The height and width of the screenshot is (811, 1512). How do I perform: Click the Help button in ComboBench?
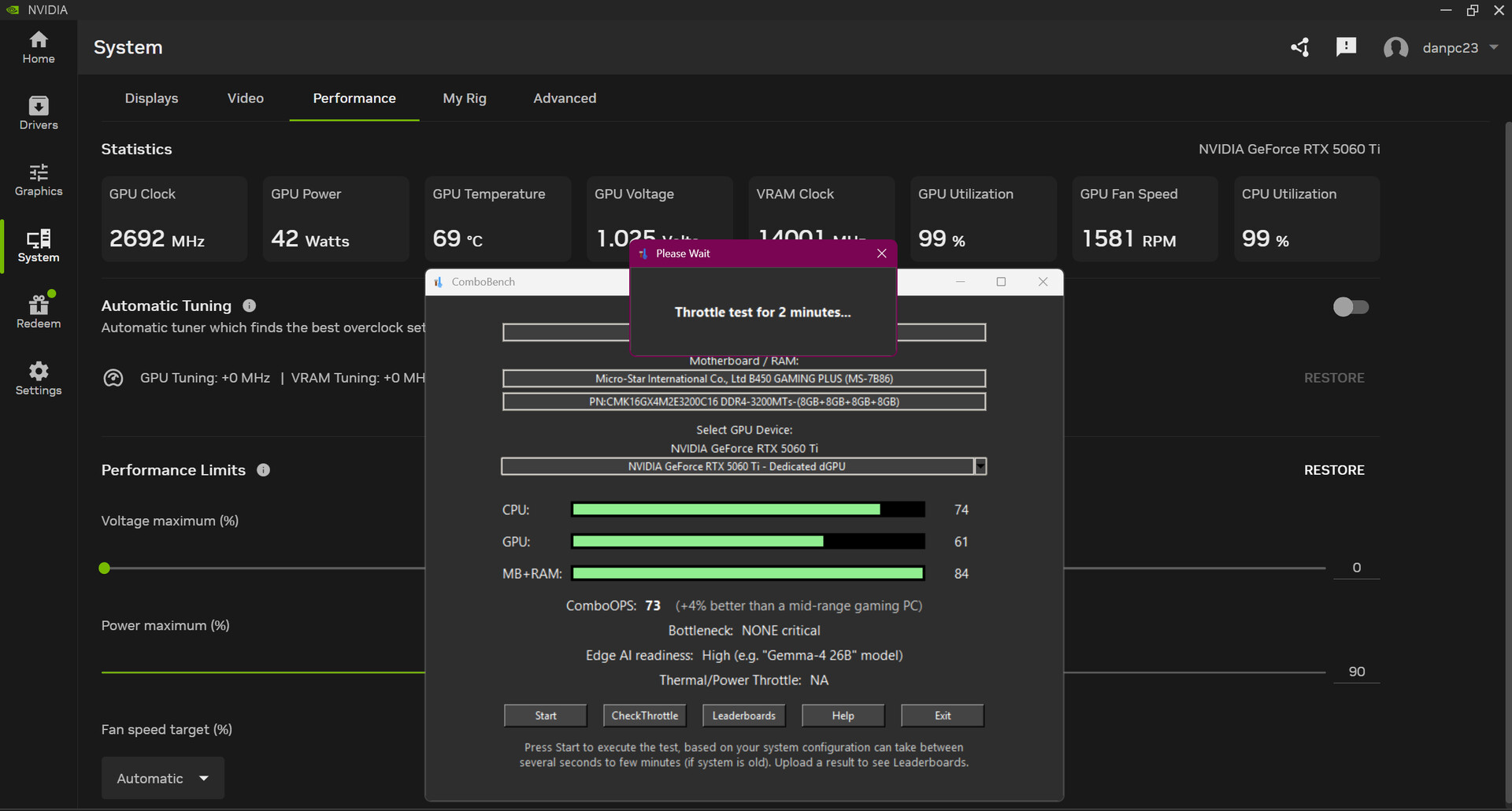pos(843,716)
